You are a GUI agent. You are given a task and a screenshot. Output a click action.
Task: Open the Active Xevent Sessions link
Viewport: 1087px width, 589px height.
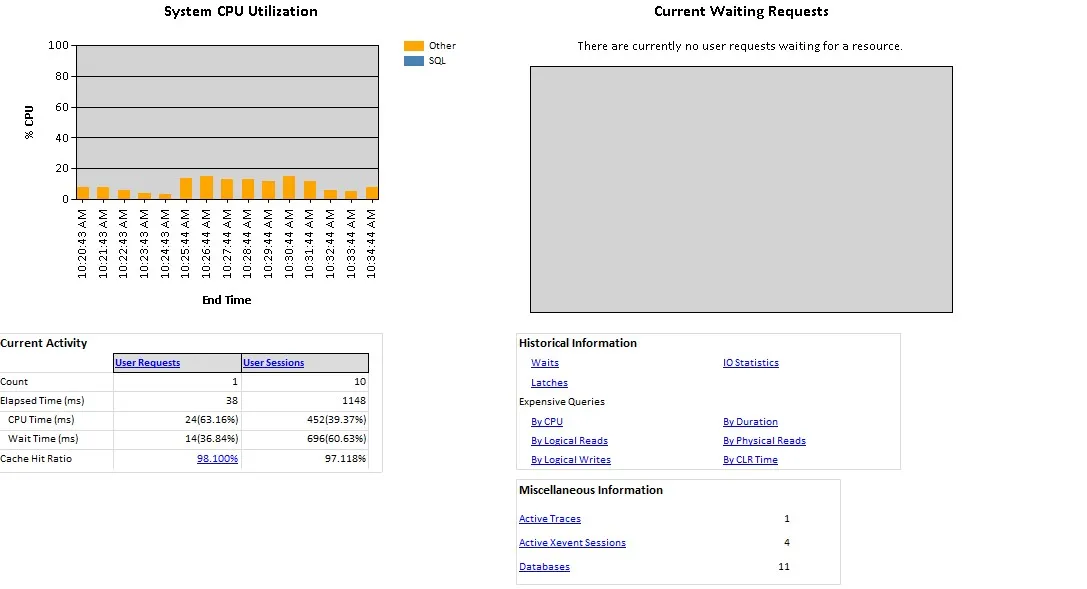pos(572,543)
